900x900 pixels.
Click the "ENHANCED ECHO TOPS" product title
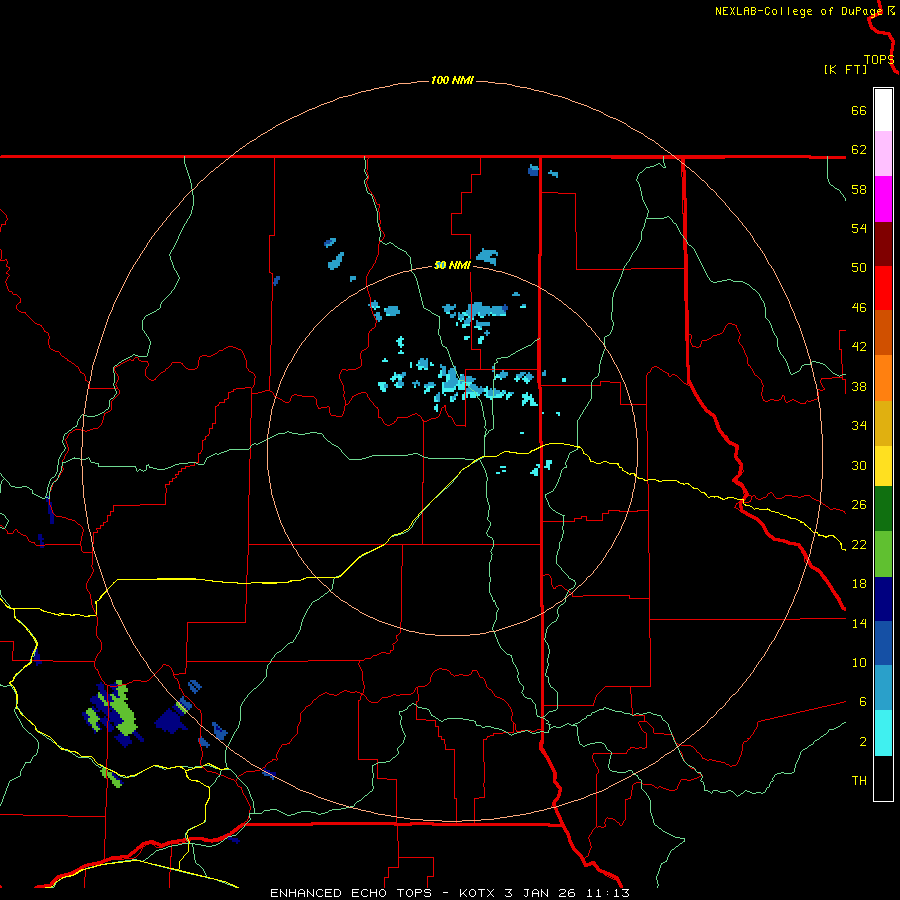pyautogui.click(x=351, y=893)
